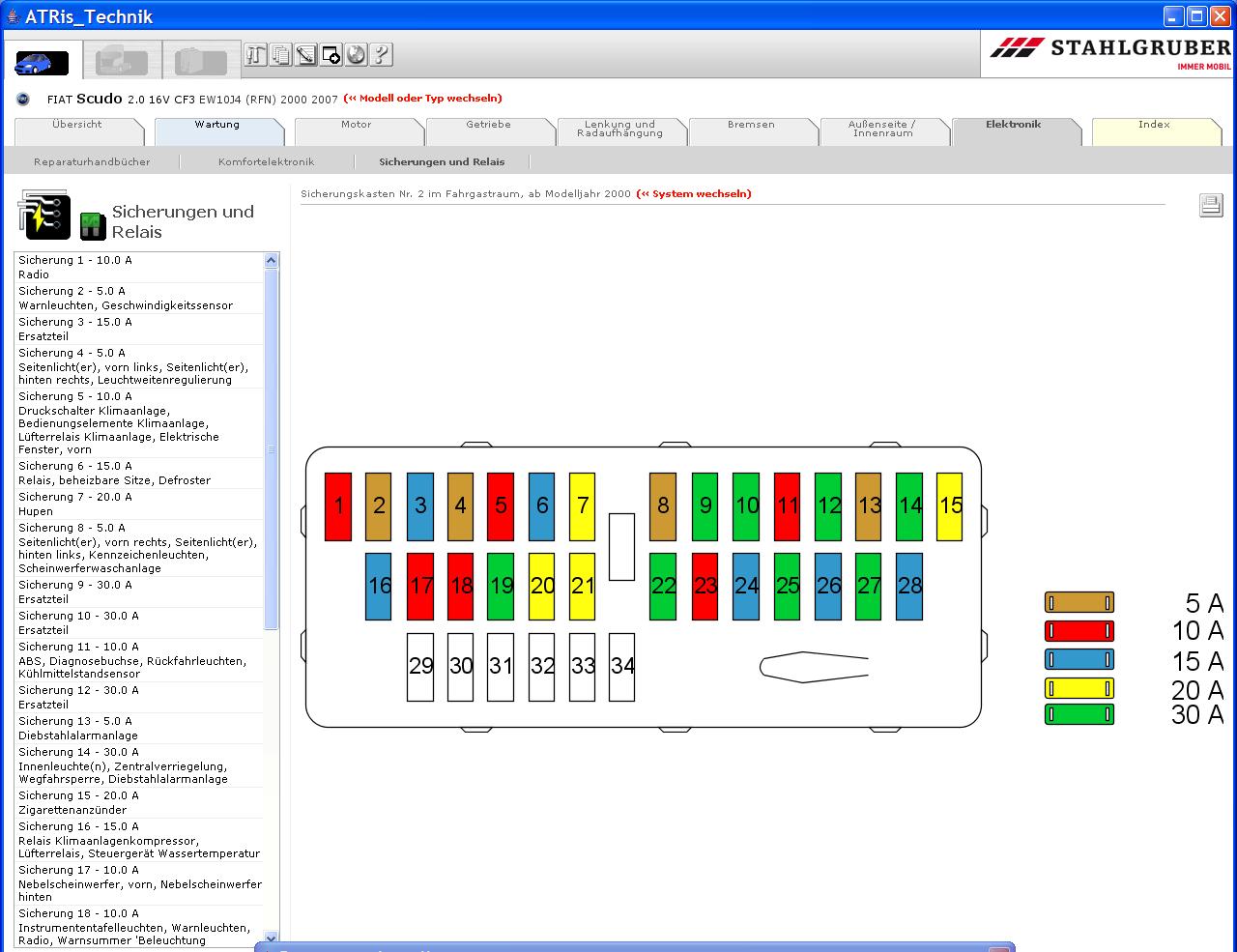This screenshot has height=952, width=1237.
Task: Open the notepad with pencil toolbar icon
Action: (x=305, y=55)
